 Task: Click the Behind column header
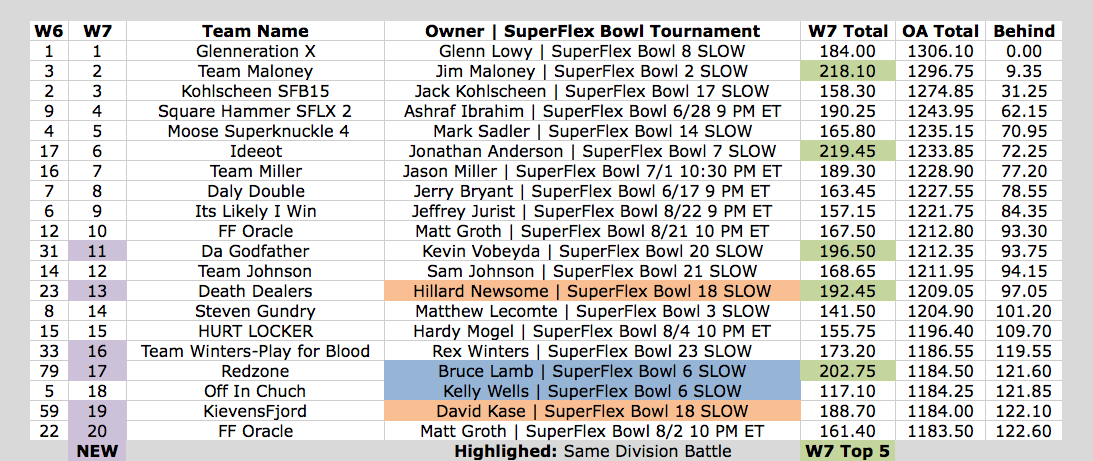tap(1024, 31)
